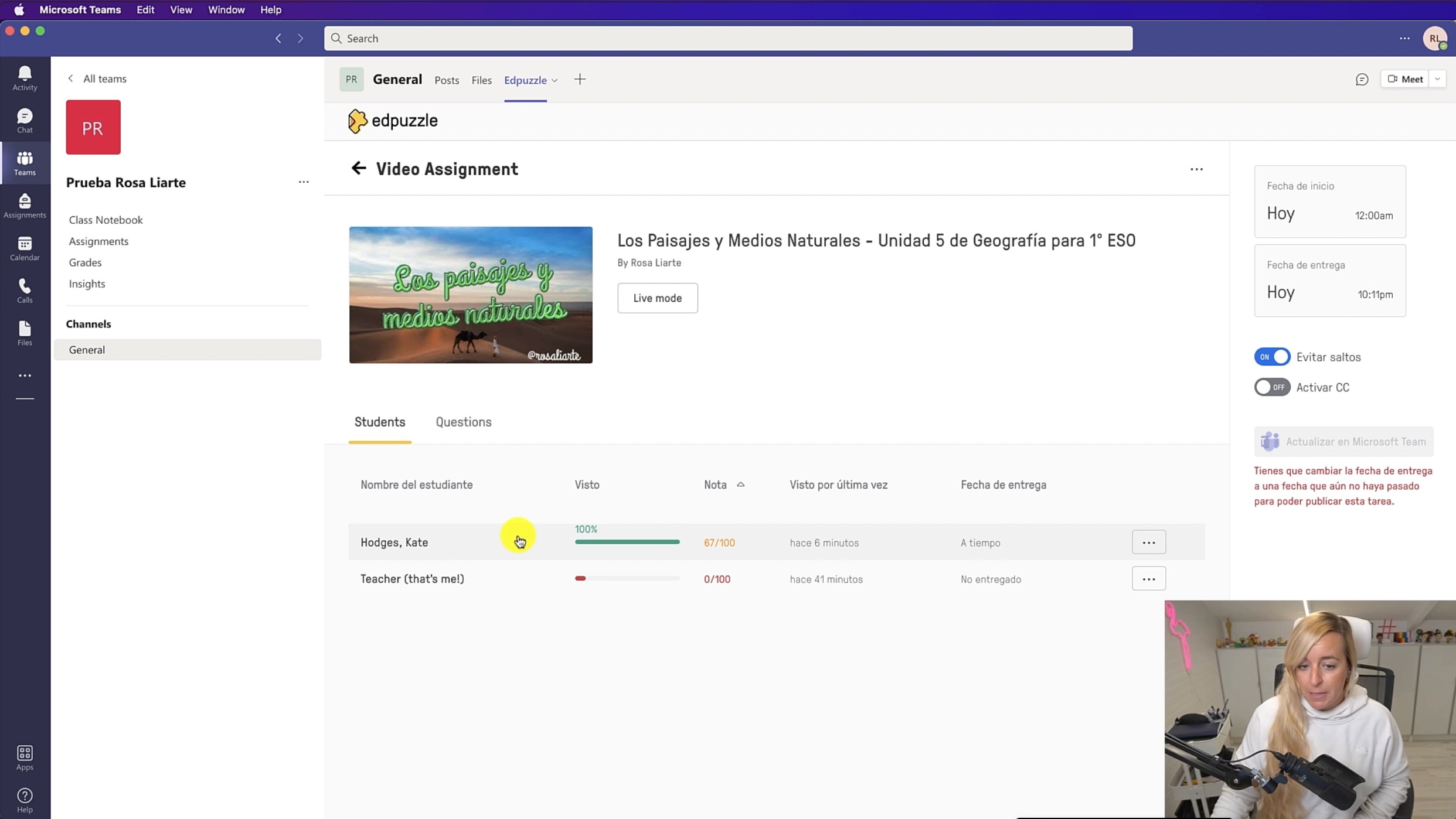Open Kate Hodges row options menu

click(x=1148, y=542)
